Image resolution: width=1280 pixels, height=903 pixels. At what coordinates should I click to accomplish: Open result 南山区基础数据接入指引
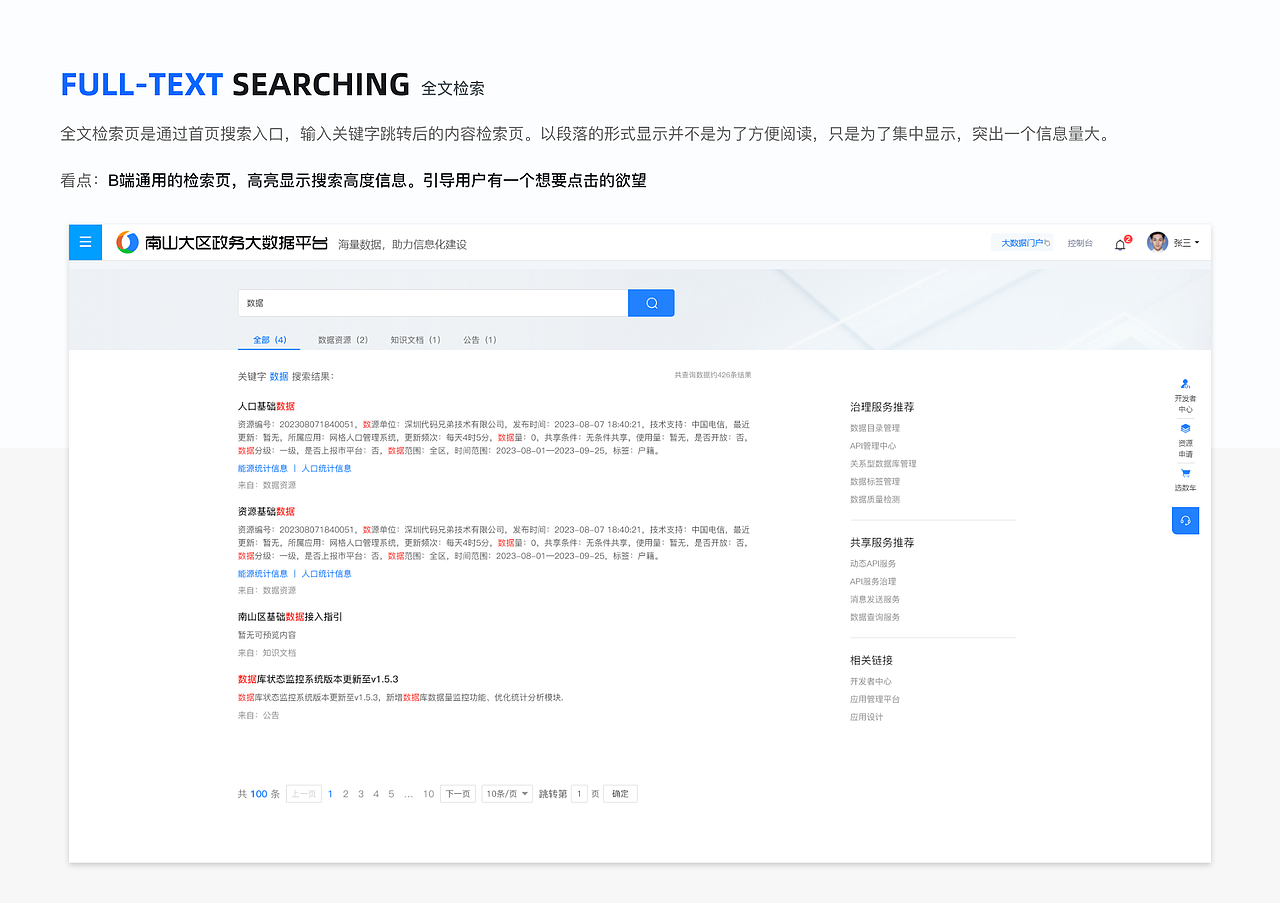(290, 617)
